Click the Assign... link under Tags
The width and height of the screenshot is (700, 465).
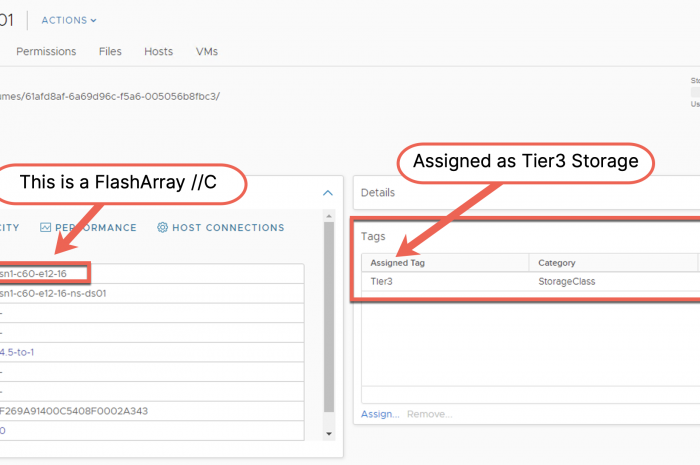click(380, 413)
